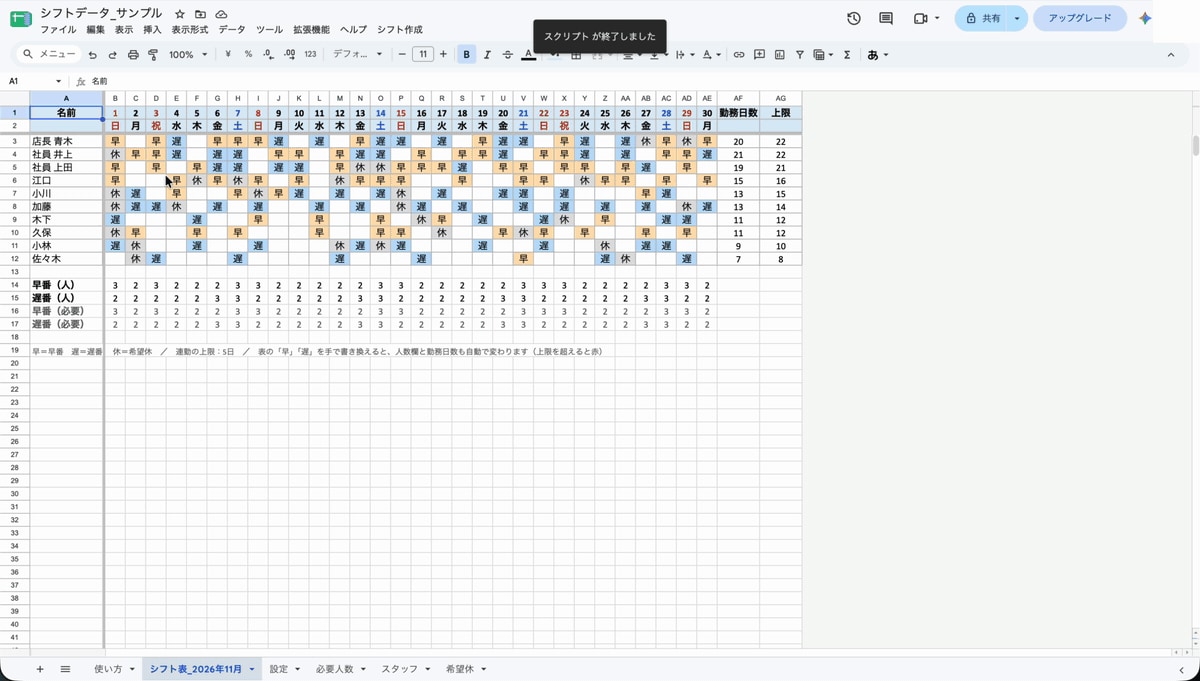
Task: Open the ファイル menu
Action: (58, 30)
